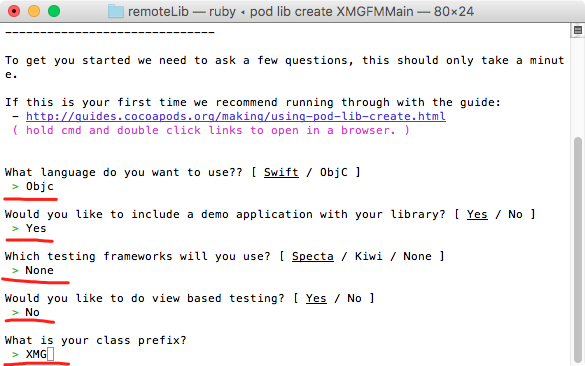This screenshot has width=585, height=366.
Task: Click the ObjC option in language prompt
Action: (334, 172)
